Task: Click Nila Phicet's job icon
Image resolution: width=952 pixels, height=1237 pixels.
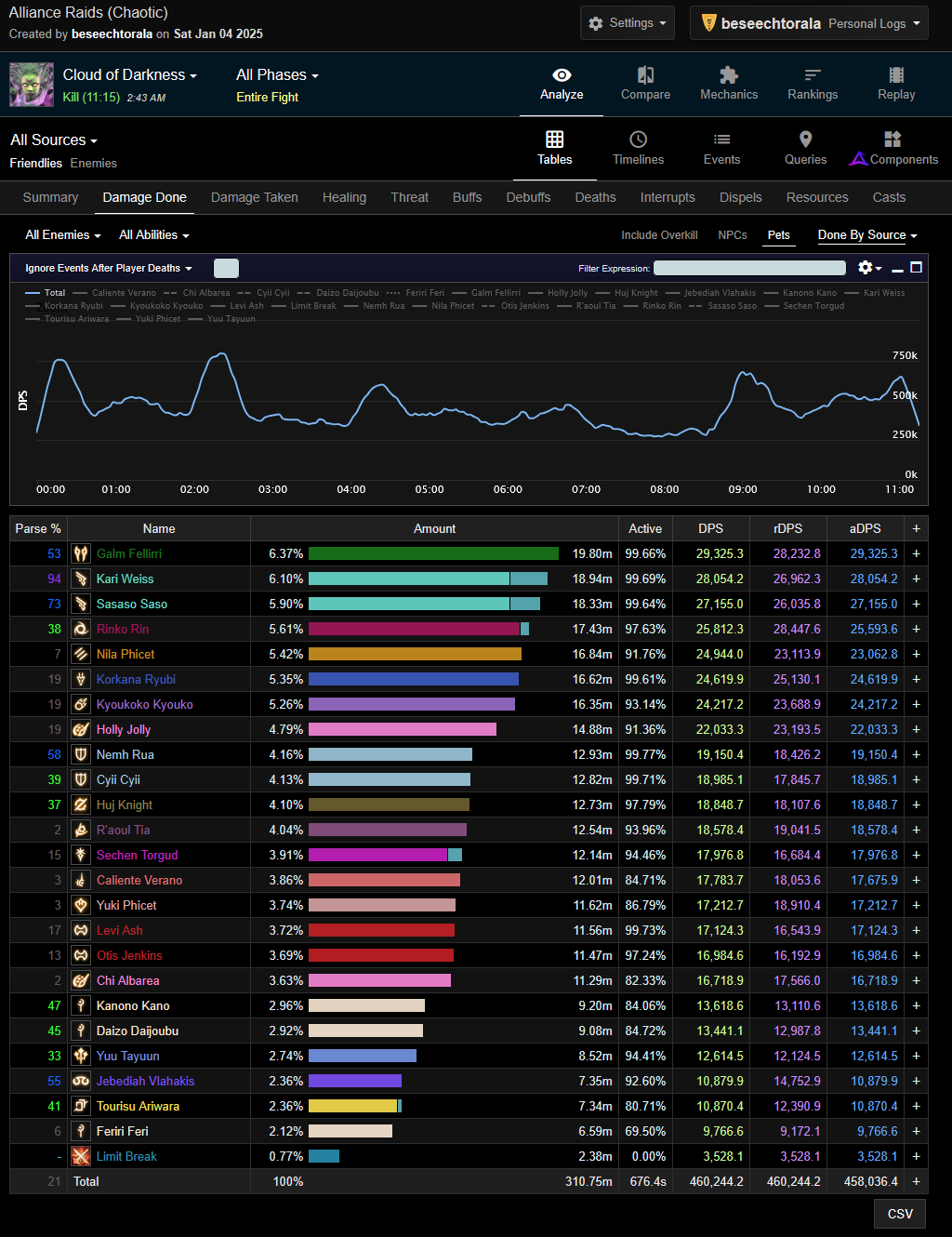Action: [81, 654]
